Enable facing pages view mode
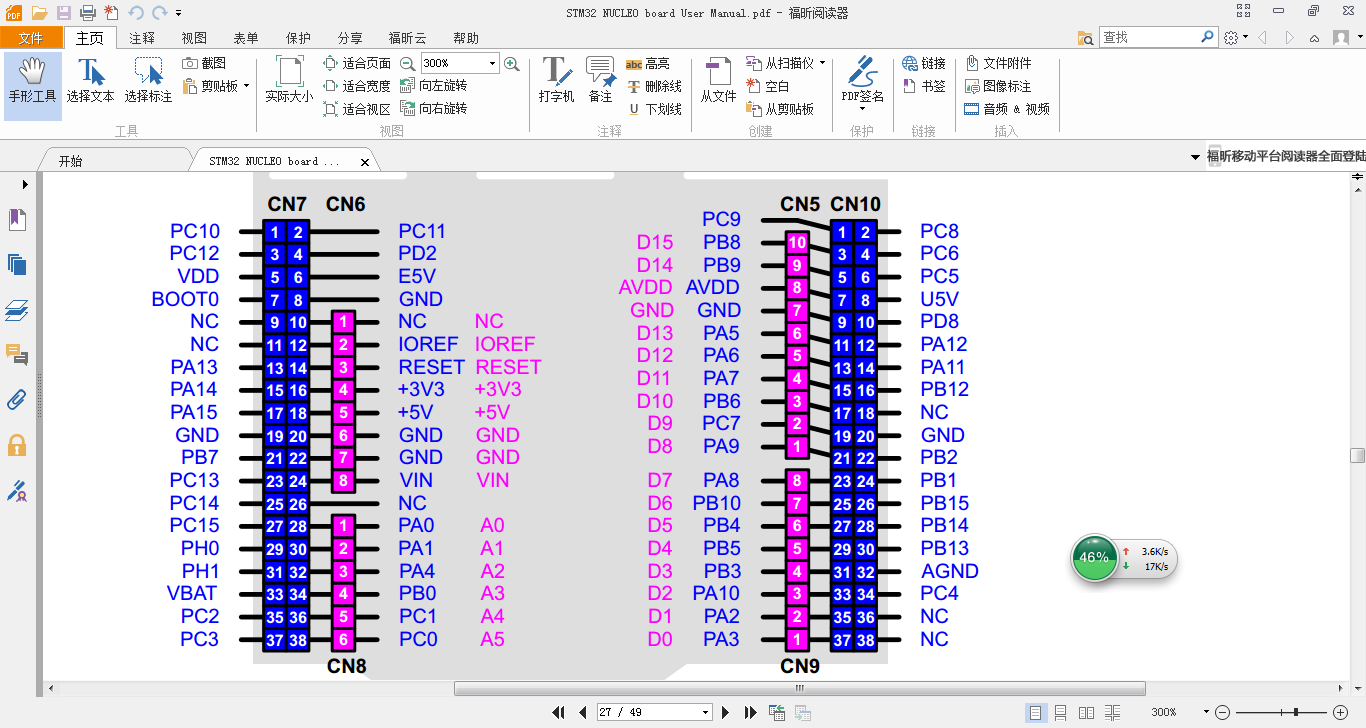Image resolution: width=1366 pixels, height=728 pixels. point(1086,712)
